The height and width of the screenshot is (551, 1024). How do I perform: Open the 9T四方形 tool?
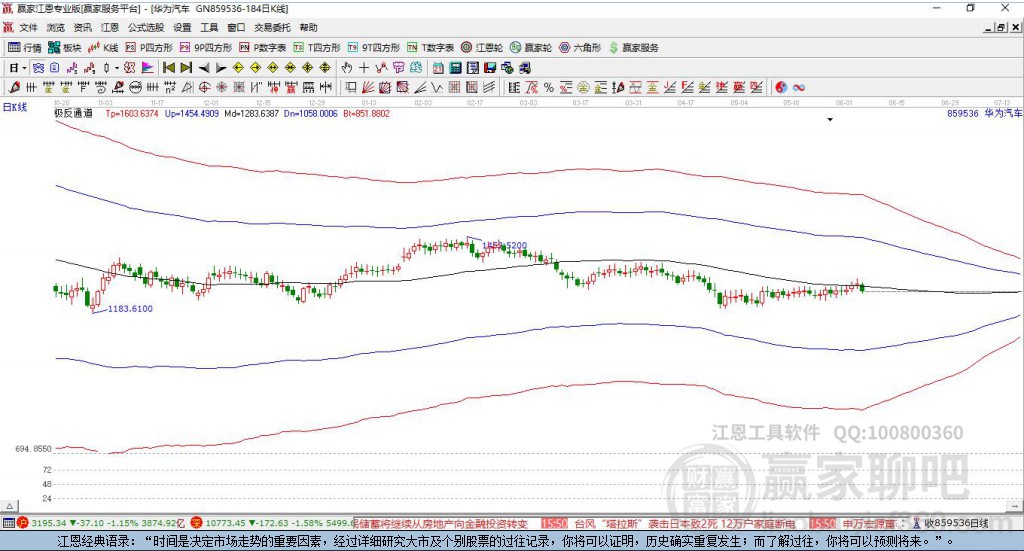pos(374,48)
